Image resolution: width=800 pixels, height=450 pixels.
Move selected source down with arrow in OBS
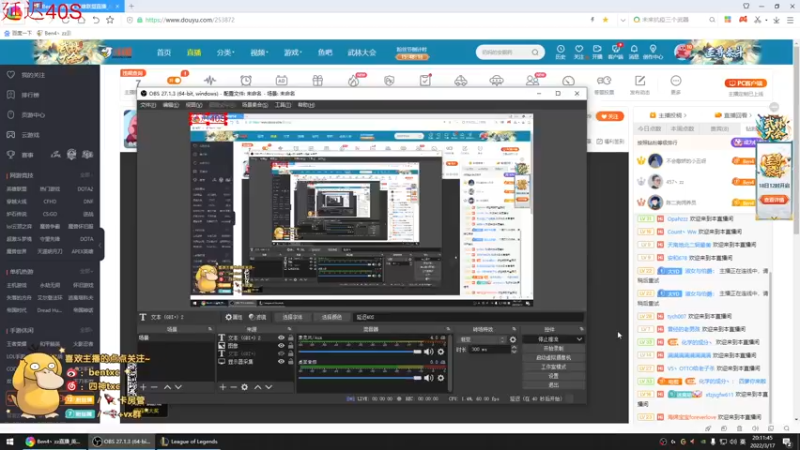pyautogui.click(x=269, y=387)
